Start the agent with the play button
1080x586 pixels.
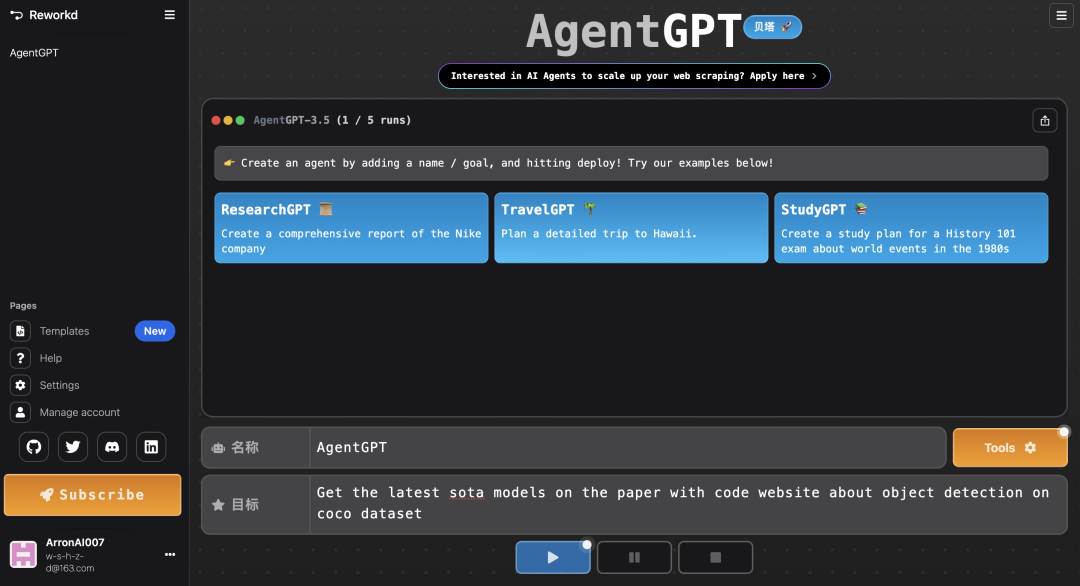553,557
